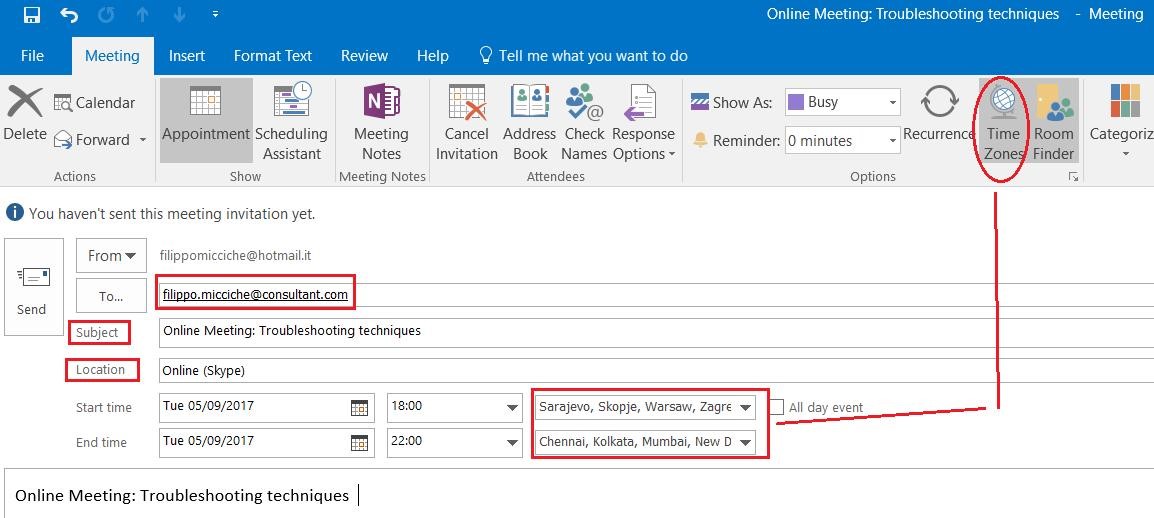Expand the Show As Busy dropdown
This screenshot has width=1154, height=518.
point(892,102)
